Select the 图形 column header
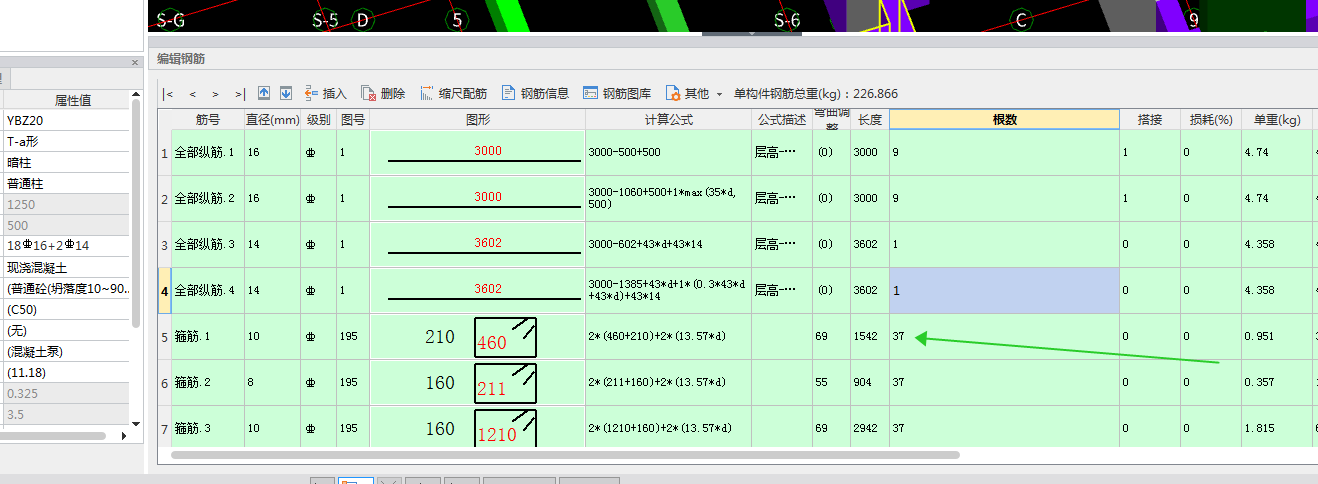 [477, 119]
